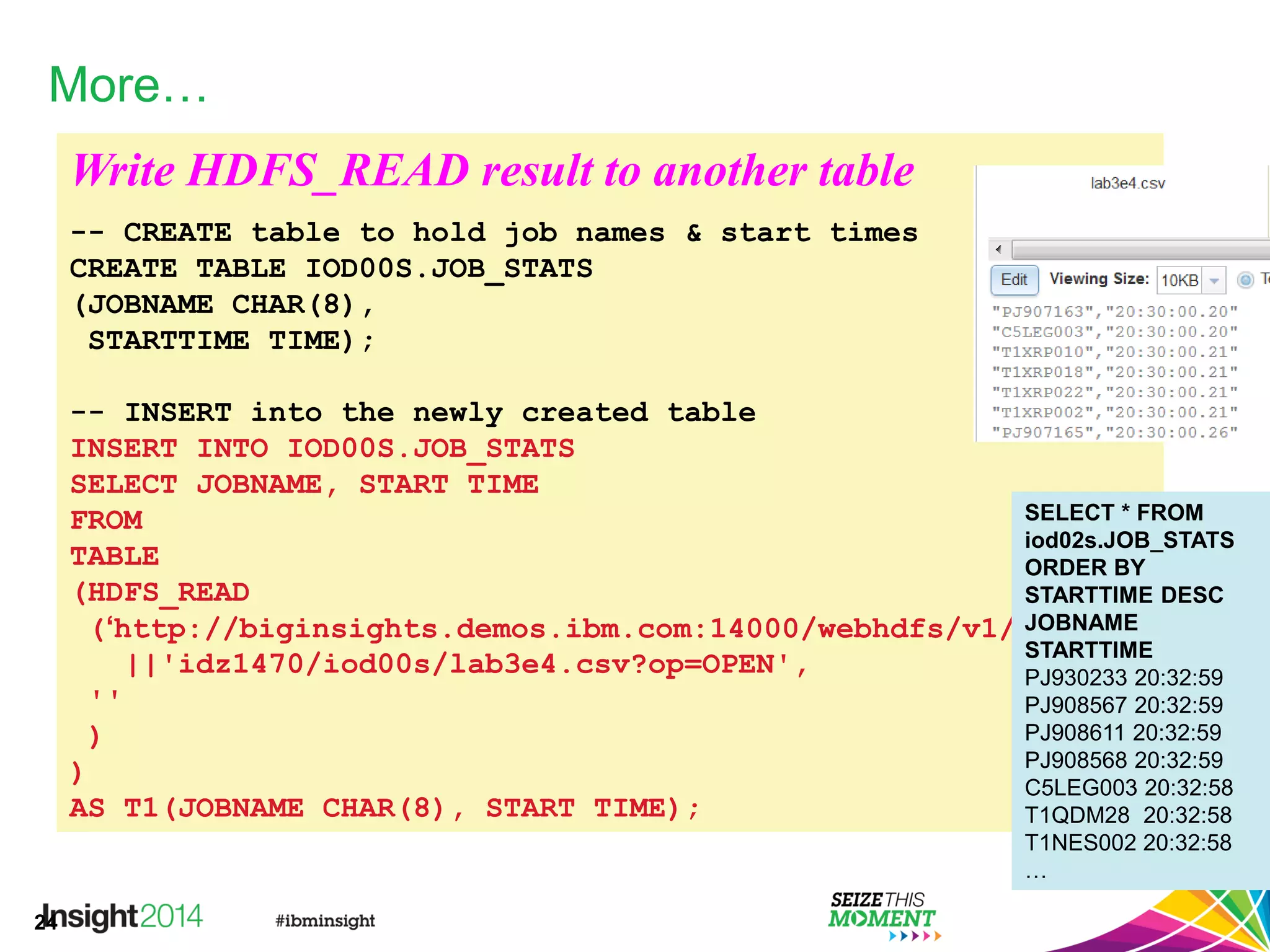Click the horizontal scrollbar track in viewer
The image size is (1270, 952).
(1140, 250)
